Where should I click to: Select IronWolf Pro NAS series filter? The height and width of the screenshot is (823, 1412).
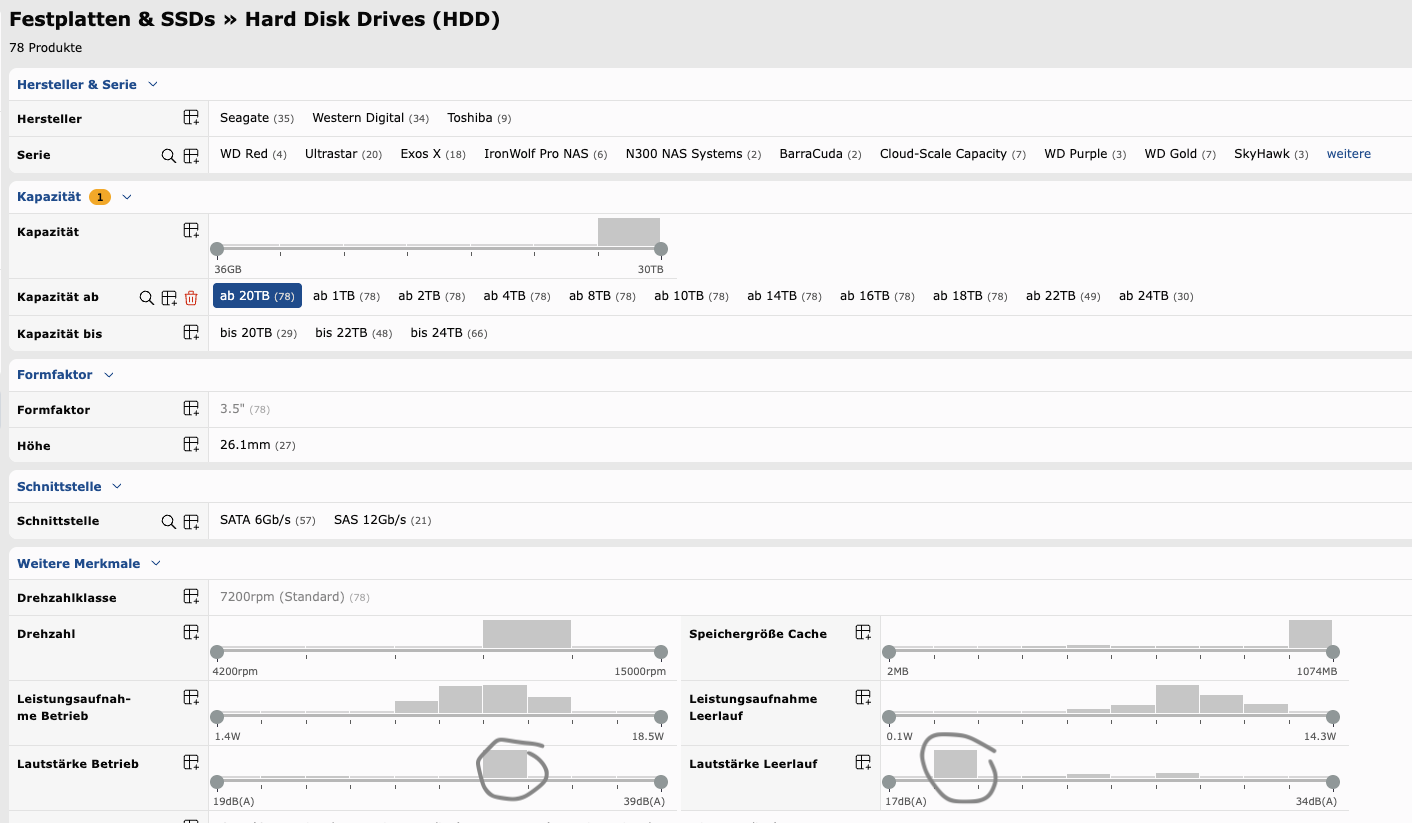(545, 154)
